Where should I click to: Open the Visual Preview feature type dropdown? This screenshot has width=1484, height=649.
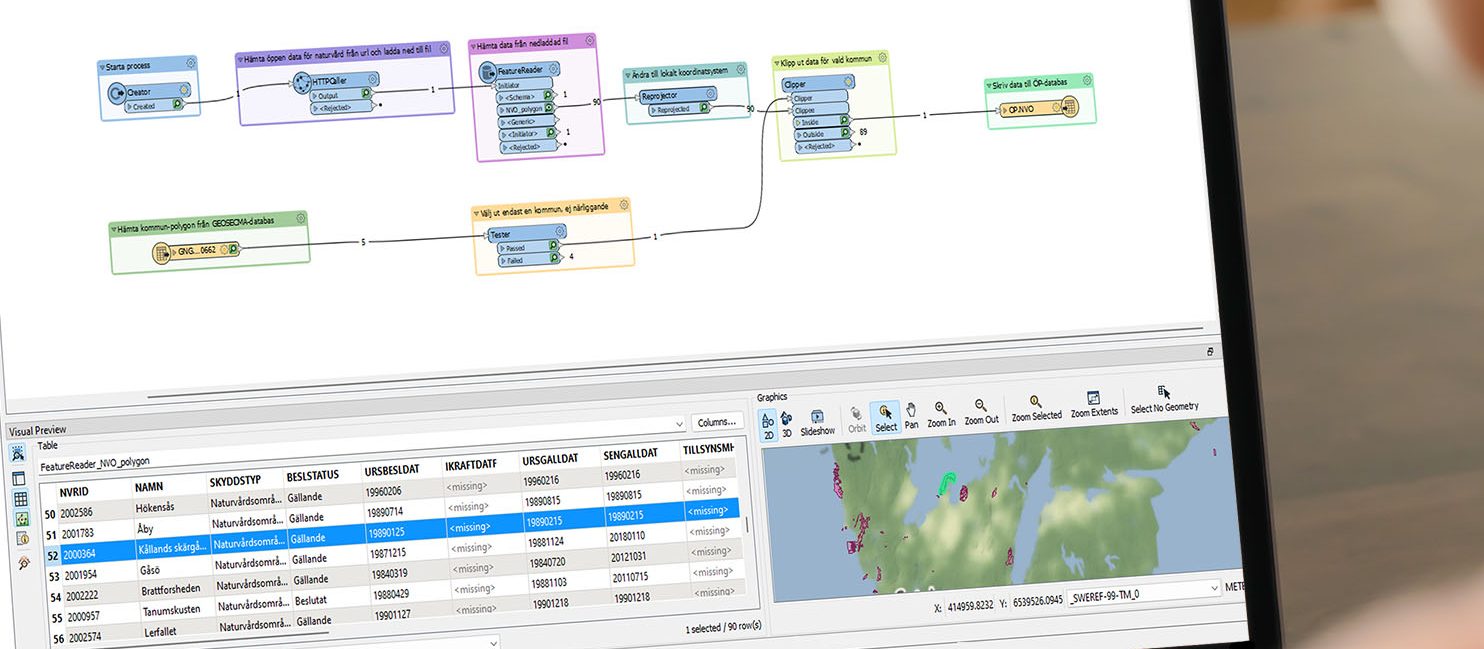tap(680, 424)
